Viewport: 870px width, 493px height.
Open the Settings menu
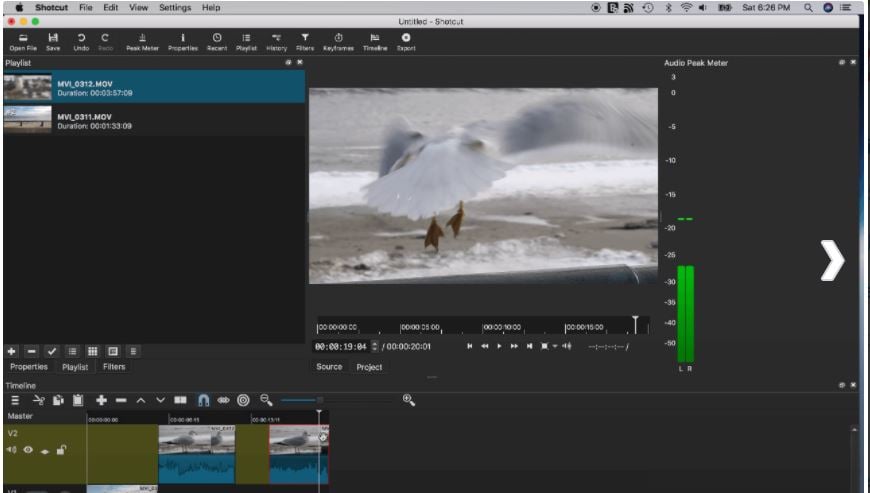175,7
